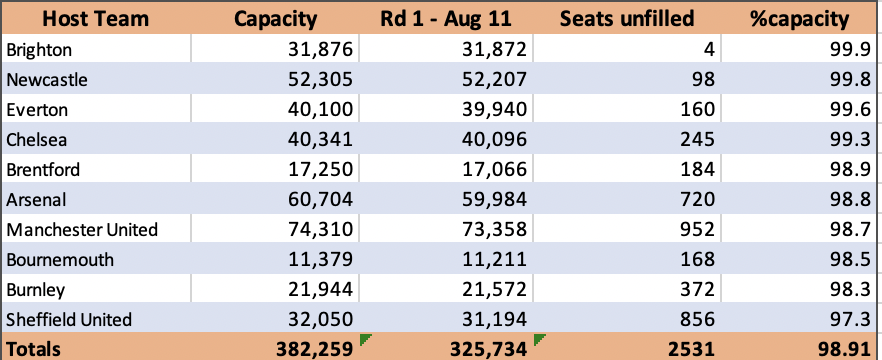Viewport: 882px width, 360px height.
Task: Click the Rd 1 - Aug 11 header
Action: tap(446, 19)
